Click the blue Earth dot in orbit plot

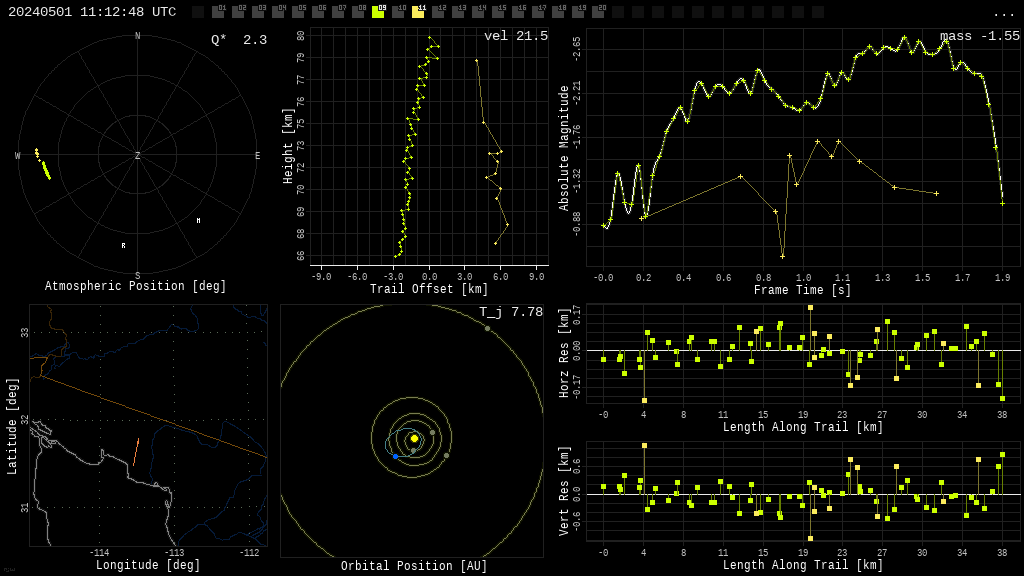(x=395, y=456)
